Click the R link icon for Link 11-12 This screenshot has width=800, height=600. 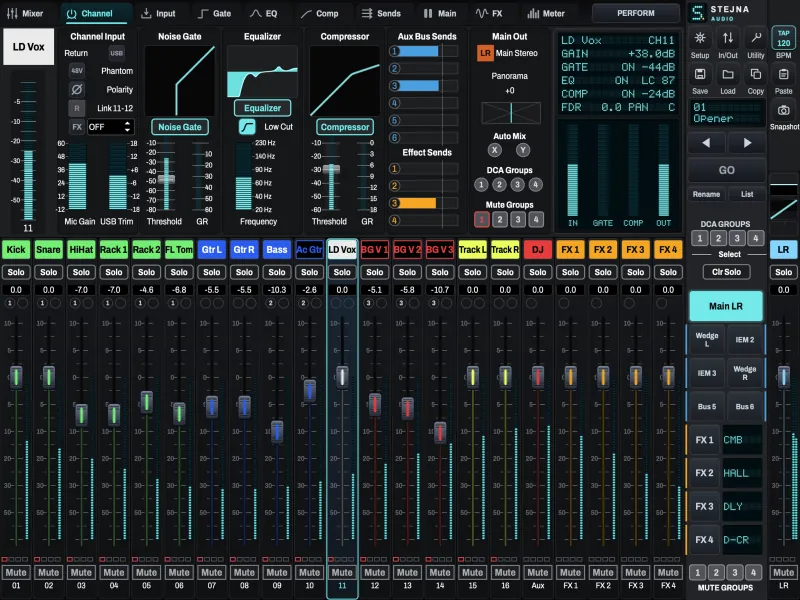pyautogui.click(x=77, y=108)
